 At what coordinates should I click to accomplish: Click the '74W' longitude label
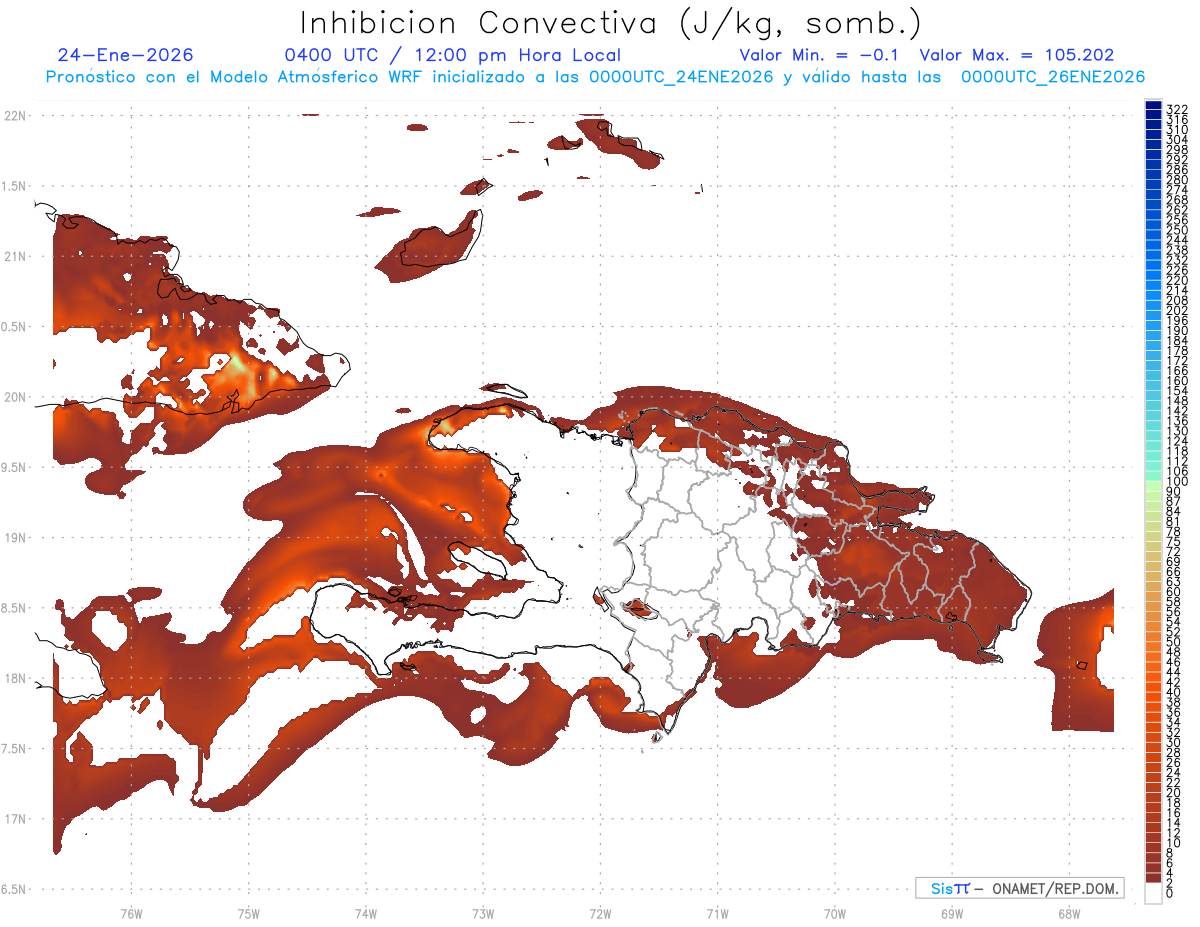coord(365,913)
